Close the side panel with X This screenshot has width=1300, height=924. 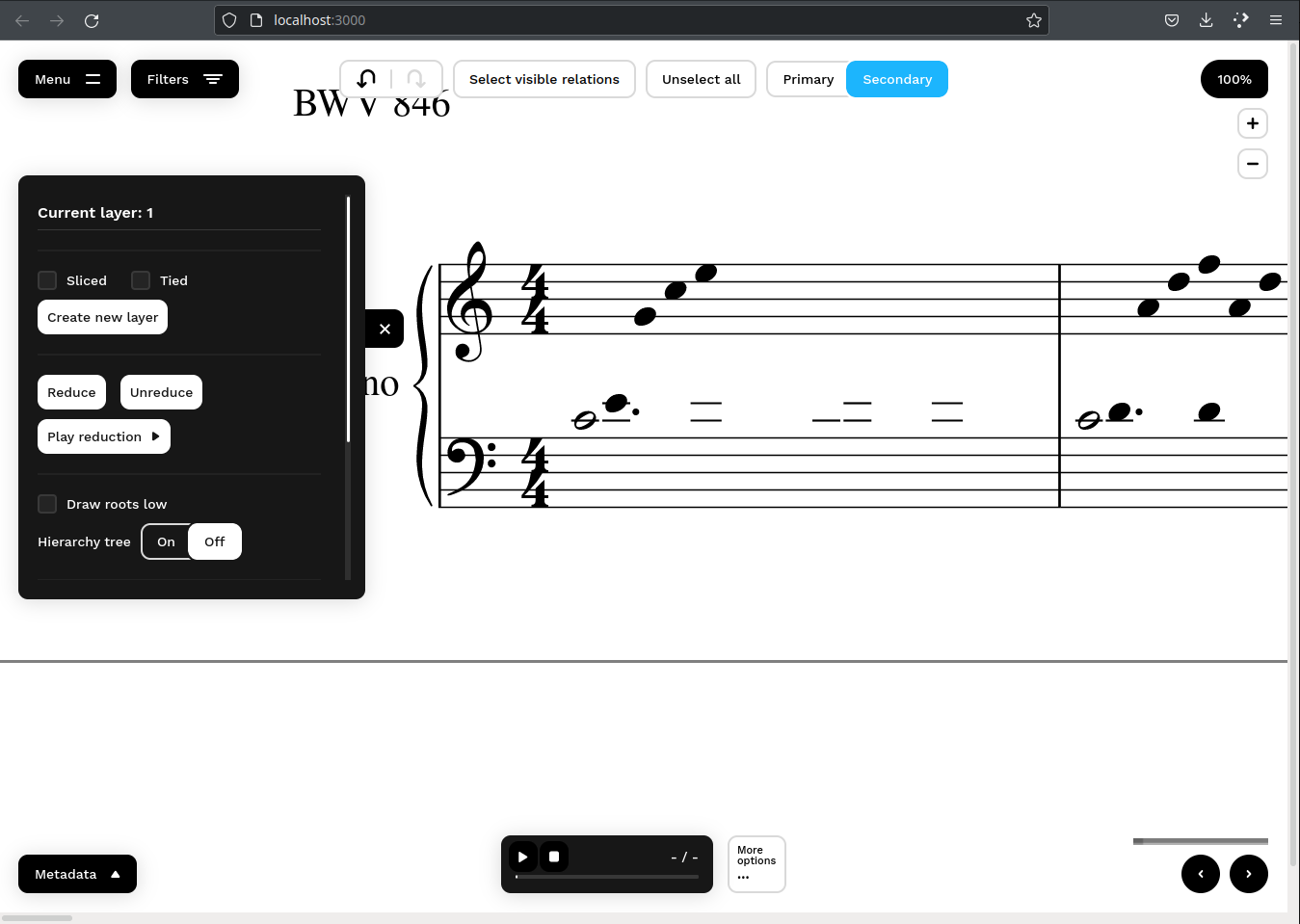coord(385,329)
